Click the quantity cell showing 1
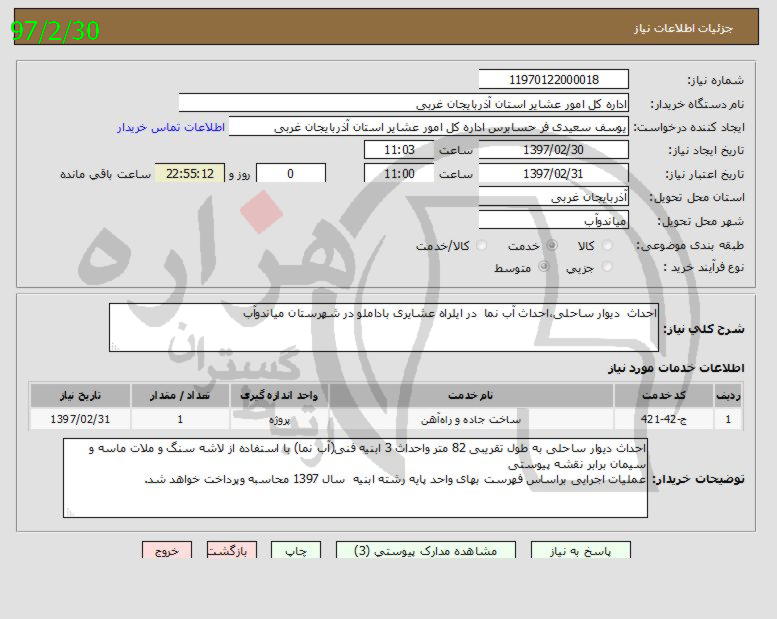The image size is (777, 619). click(180, 419)
